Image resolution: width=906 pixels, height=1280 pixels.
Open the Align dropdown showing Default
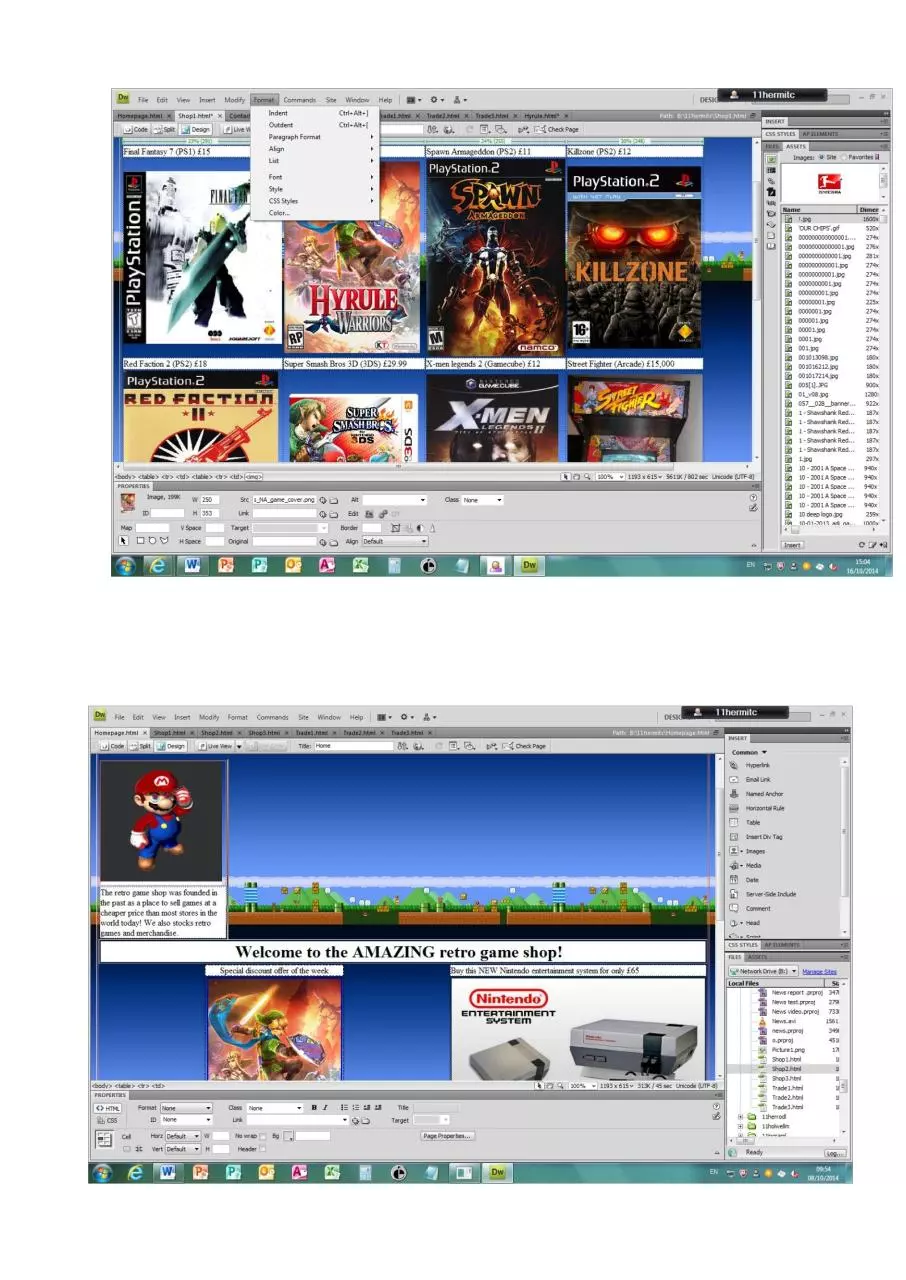coord(395,541)
